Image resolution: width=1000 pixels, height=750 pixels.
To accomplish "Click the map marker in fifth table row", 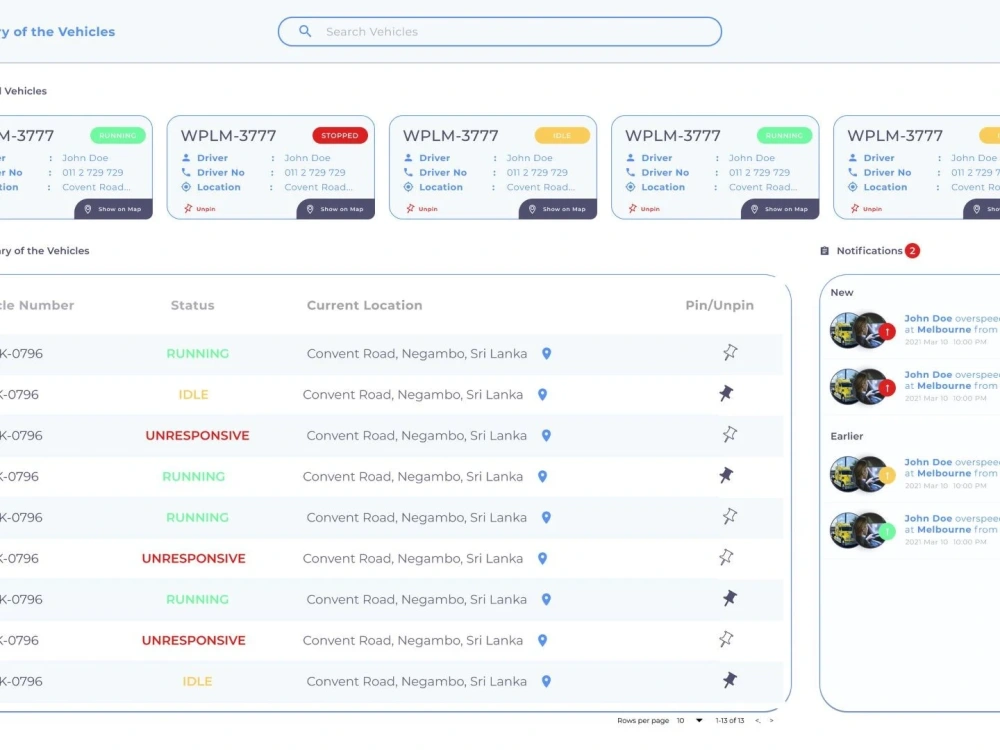I will tap(547, 517).
